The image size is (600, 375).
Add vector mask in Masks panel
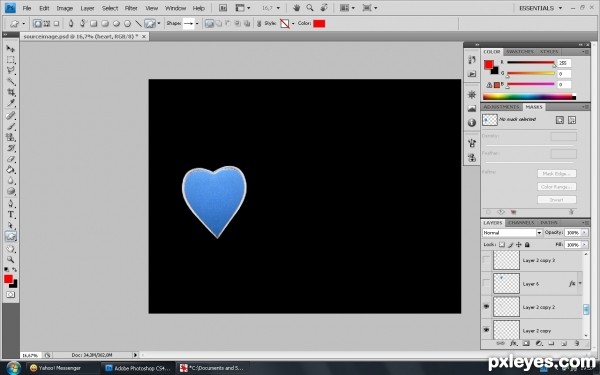click(572, 120)
